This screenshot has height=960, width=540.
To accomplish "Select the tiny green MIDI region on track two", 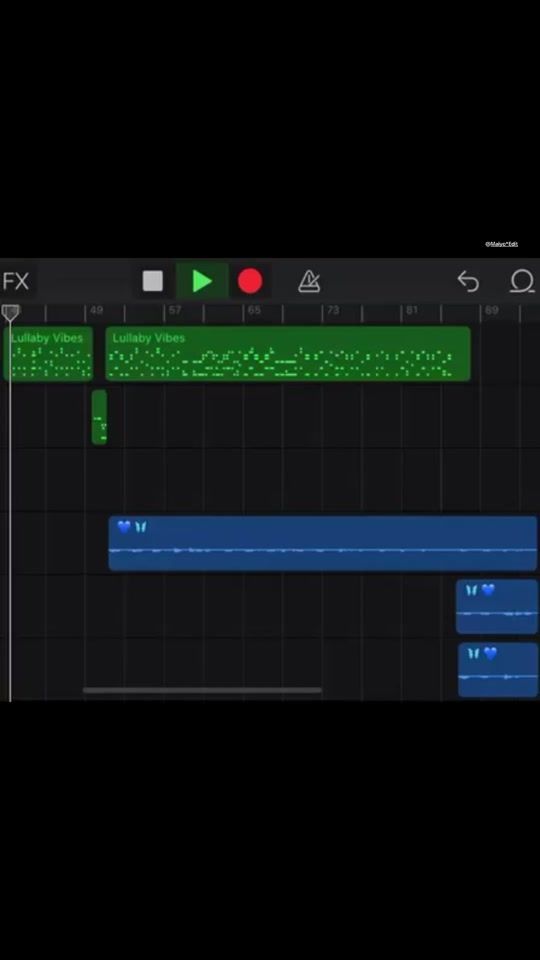I will 99,417.
